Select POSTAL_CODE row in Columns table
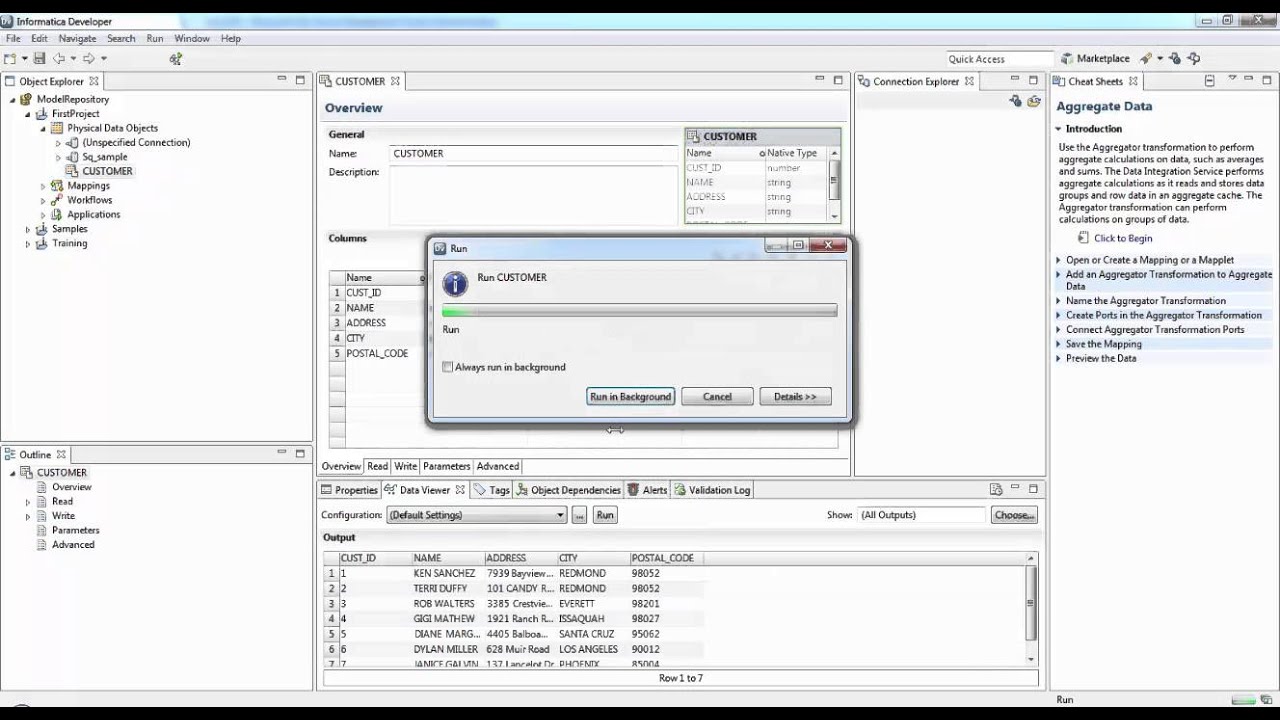The width and height of the screenshot is (1280, 720). [x=377, y=353]
